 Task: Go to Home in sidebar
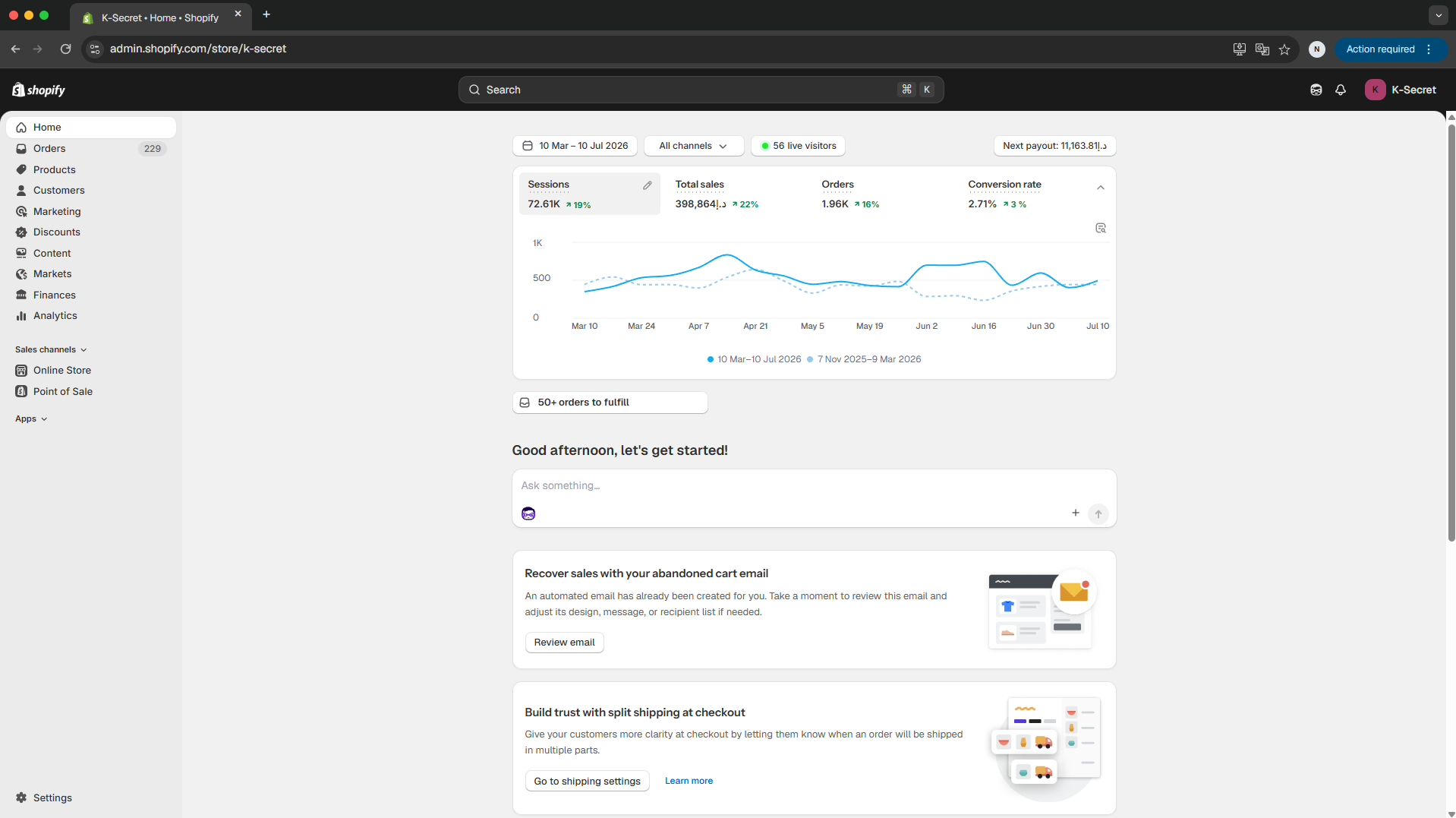tap(91, 128)
